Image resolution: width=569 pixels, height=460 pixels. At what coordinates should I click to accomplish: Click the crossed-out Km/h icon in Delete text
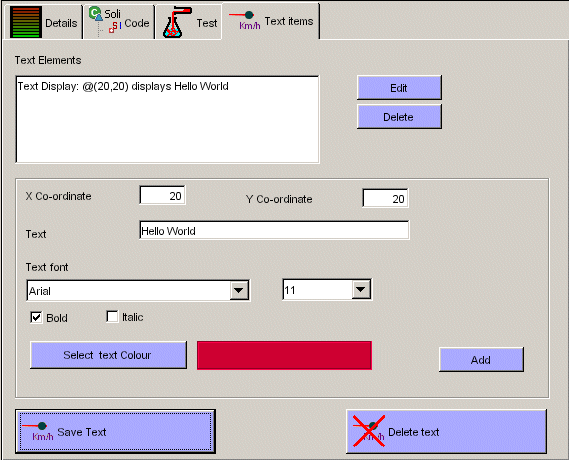pyautogui.click(x=369, y=431)
